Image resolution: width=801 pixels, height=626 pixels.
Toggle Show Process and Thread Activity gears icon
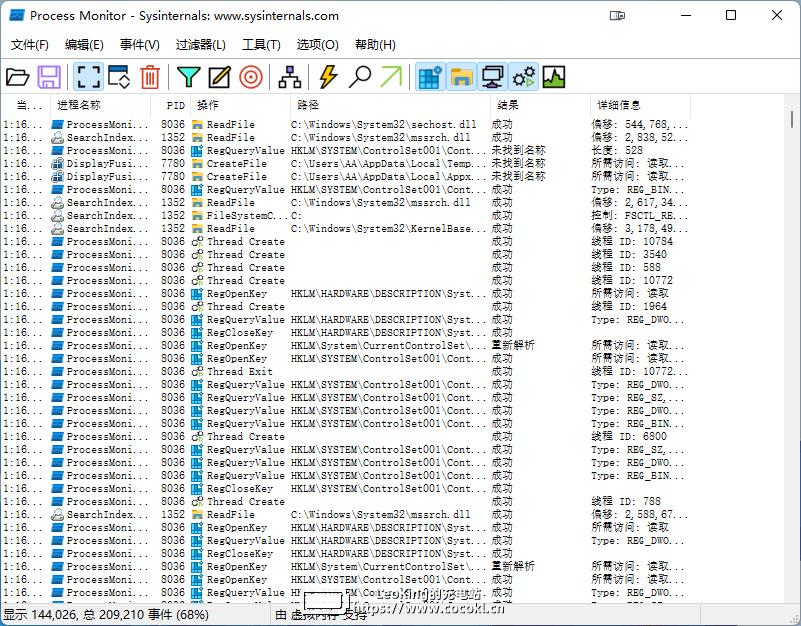(524, 77)
